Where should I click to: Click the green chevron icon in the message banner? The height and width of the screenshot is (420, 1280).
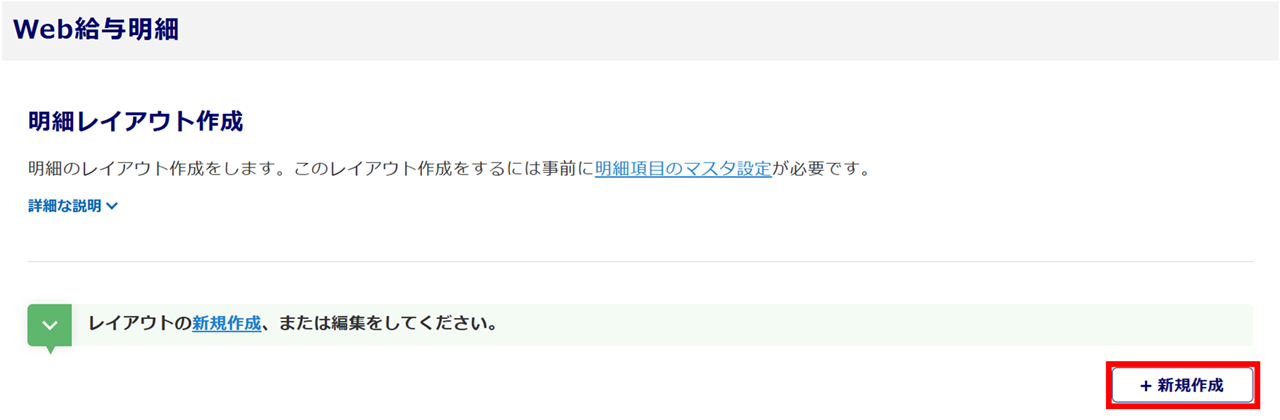click(49, 325)
